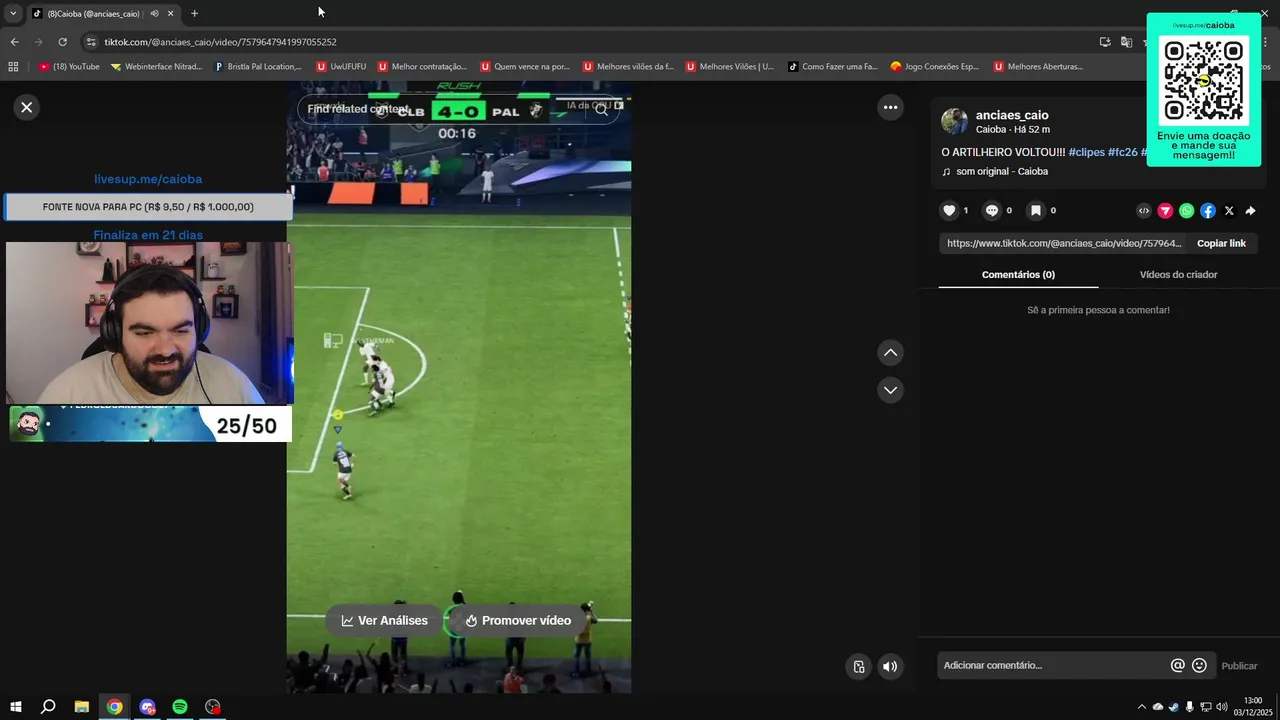The height and width of the screenshot is (720, 1280).
Task: Open the Jogo Conexões Esp... bookmark
Action: coord(935,66)
